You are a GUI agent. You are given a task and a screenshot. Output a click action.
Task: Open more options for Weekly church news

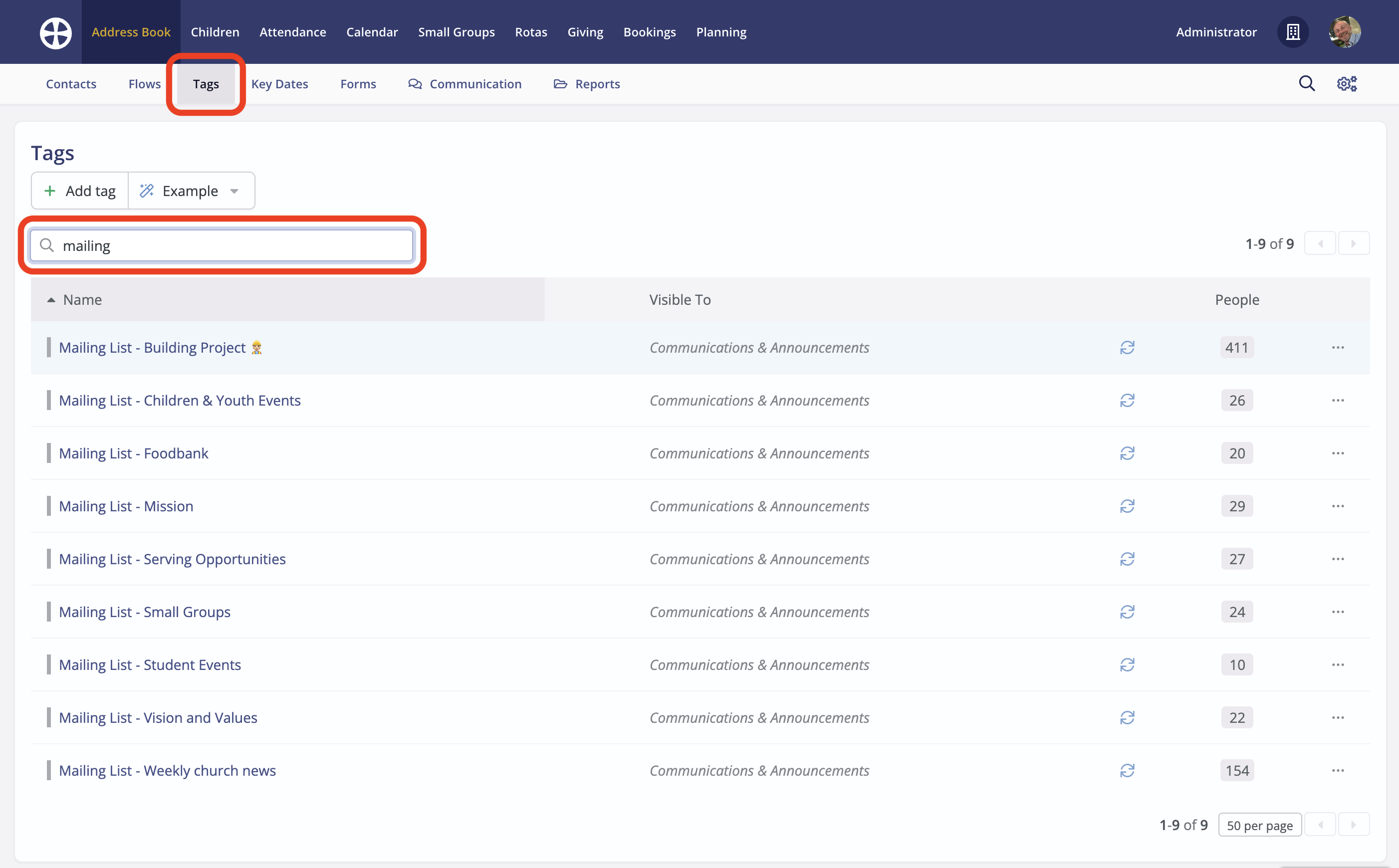click(1338, 770)
